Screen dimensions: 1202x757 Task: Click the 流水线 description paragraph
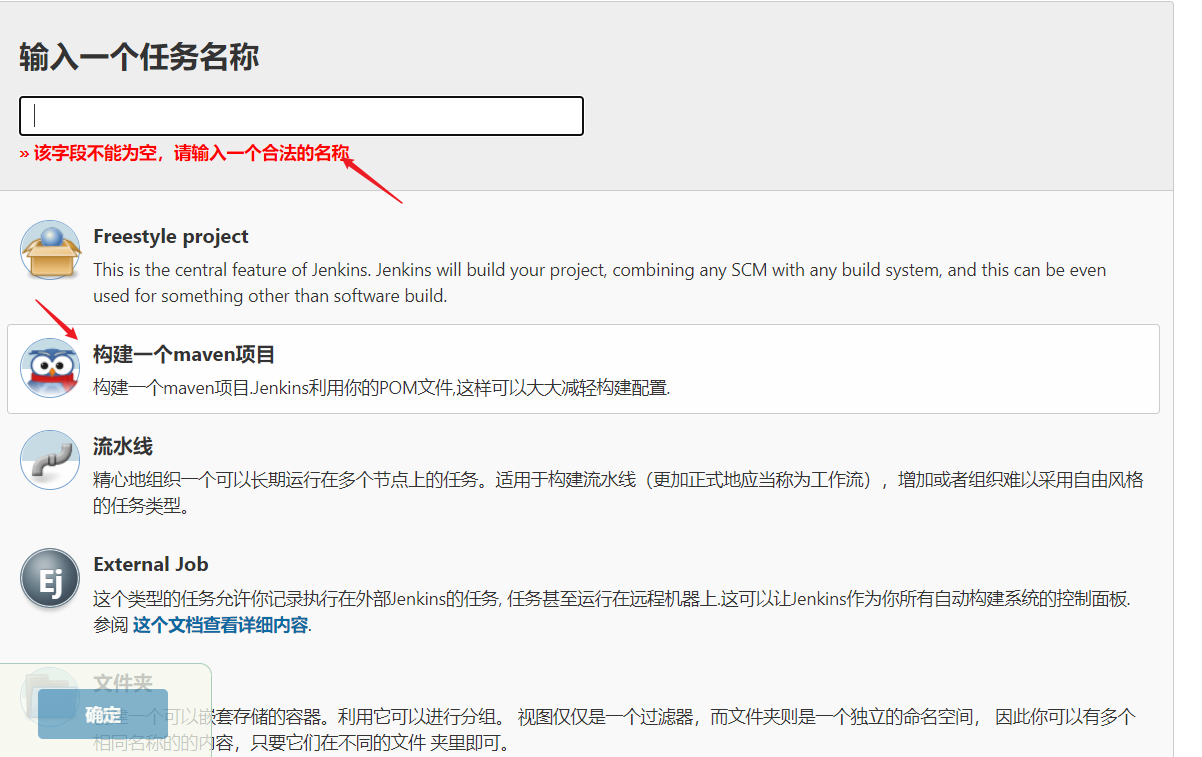[x=618, y=493]
